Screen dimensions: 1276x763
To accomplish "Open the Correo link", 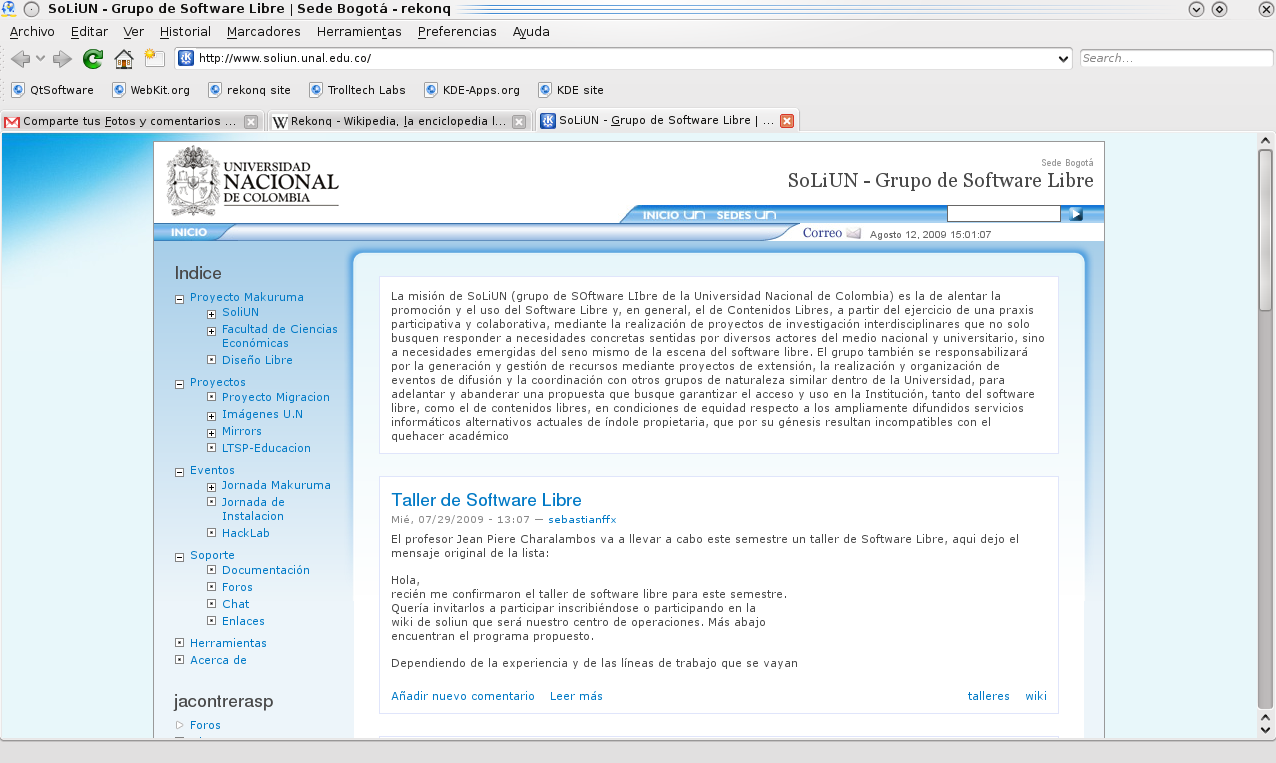I will pyautogui.click(x=822, y=233).
